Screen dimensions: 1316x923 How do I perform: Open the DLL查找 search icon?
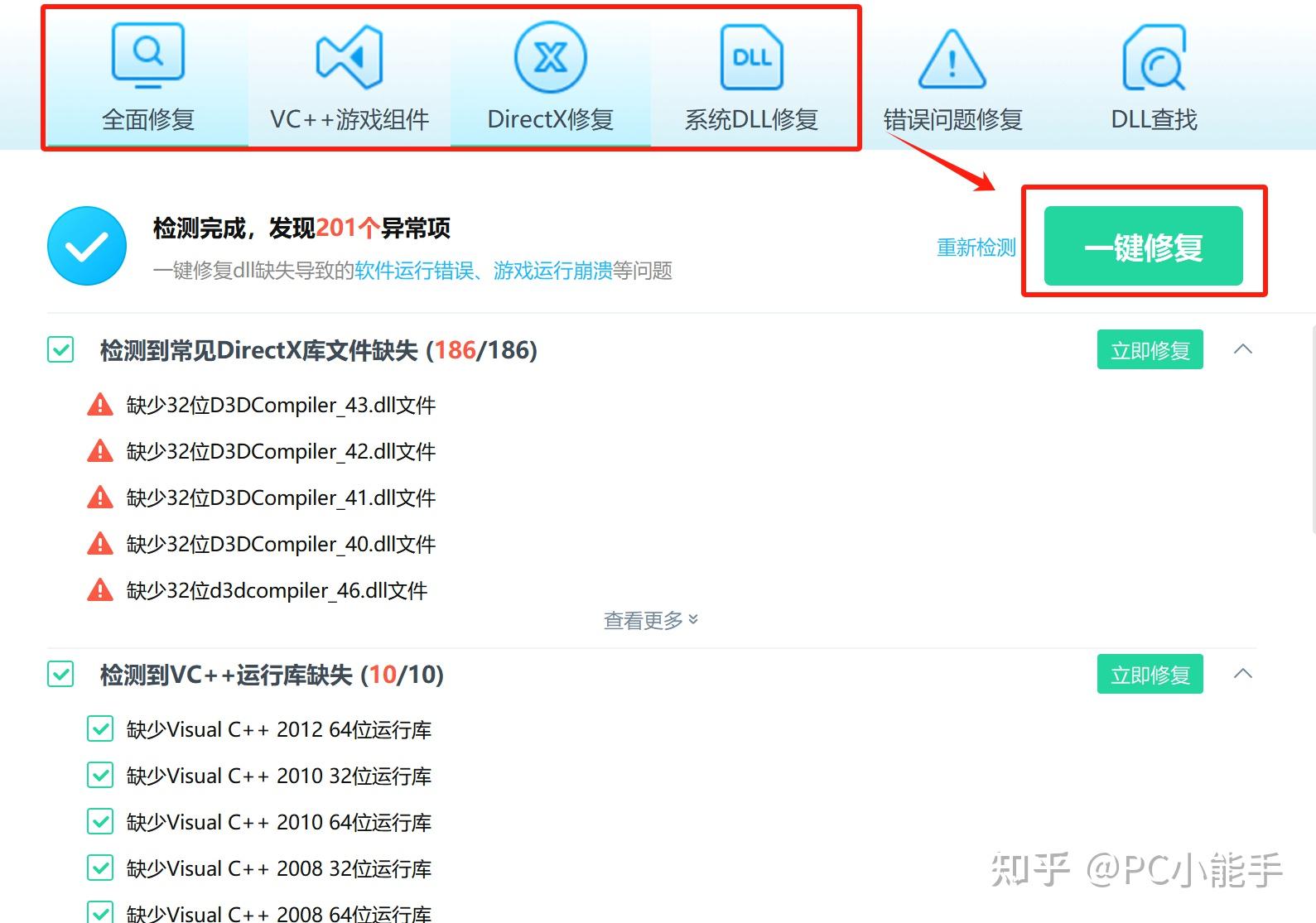tap(1154, 57)
